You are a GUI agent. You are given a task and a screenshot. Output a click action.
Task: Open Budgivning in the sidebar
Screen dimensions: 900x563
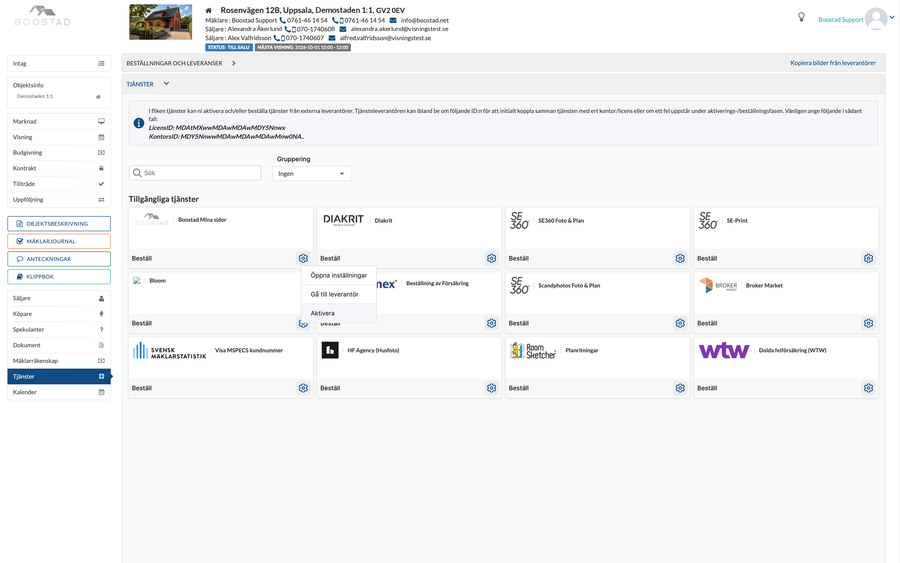[59, 153]
